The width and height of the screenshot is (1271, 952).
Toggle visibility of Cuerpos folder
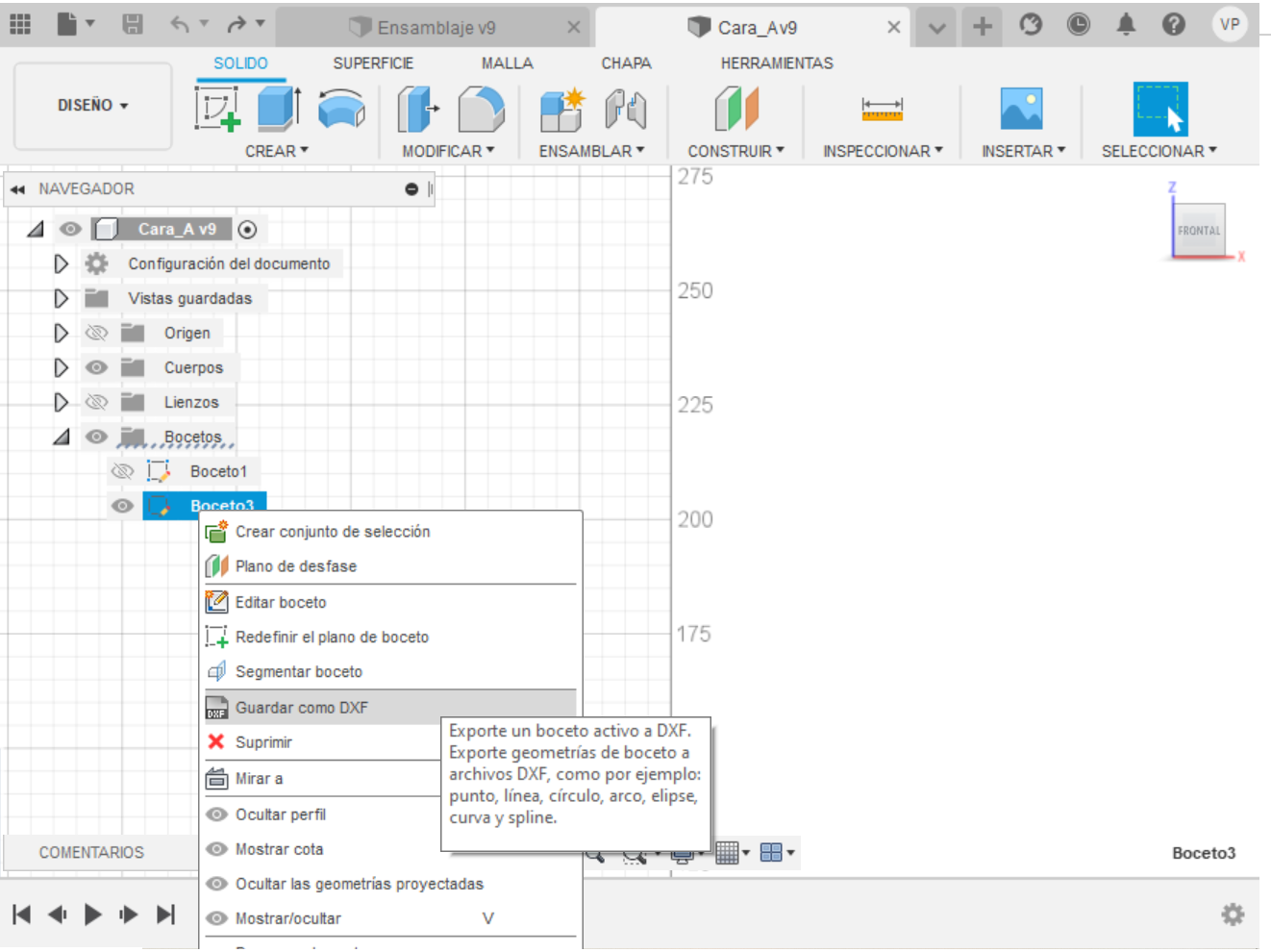pos(96,367)
